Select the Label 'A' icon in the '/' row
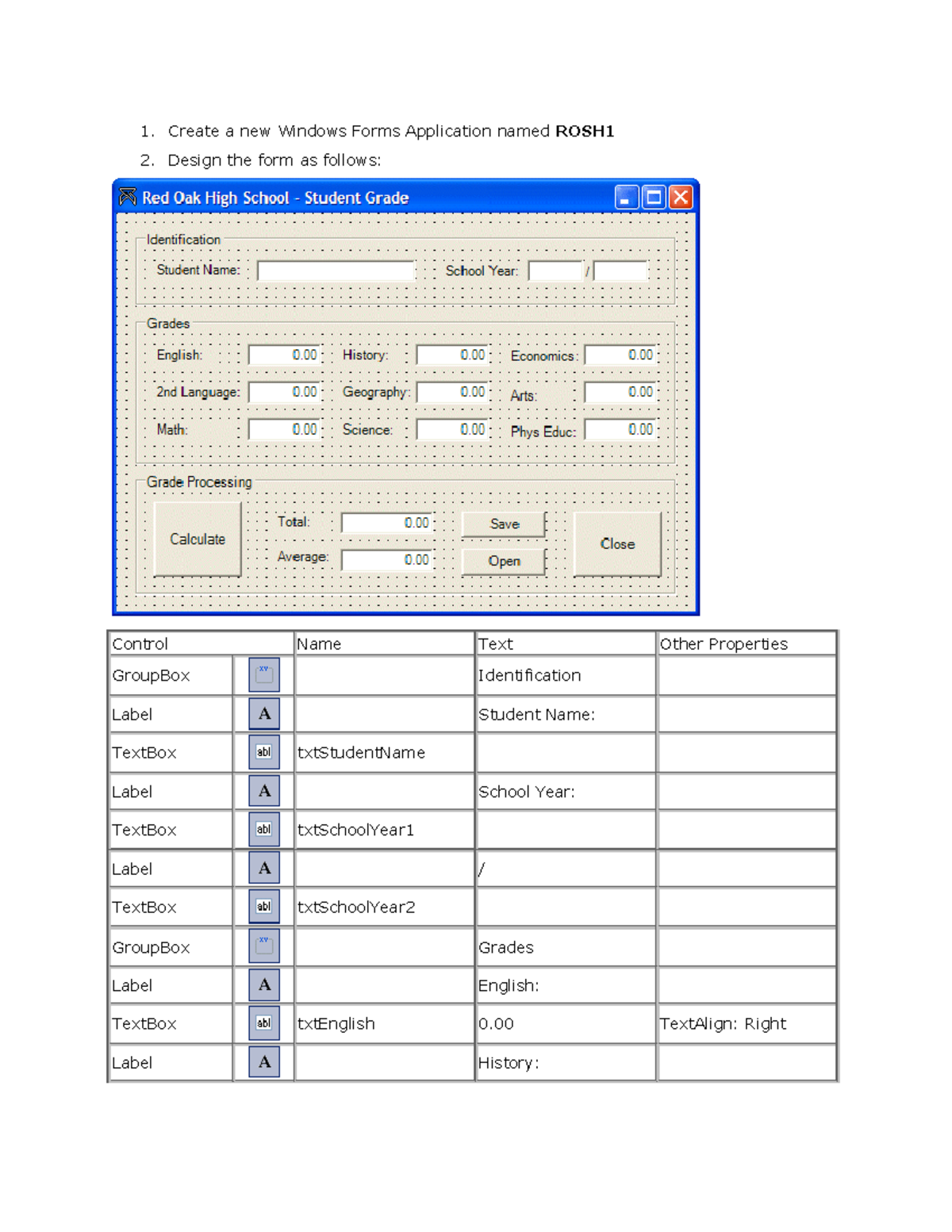The width and height of the screenshot is (952, 1232). 263,867
